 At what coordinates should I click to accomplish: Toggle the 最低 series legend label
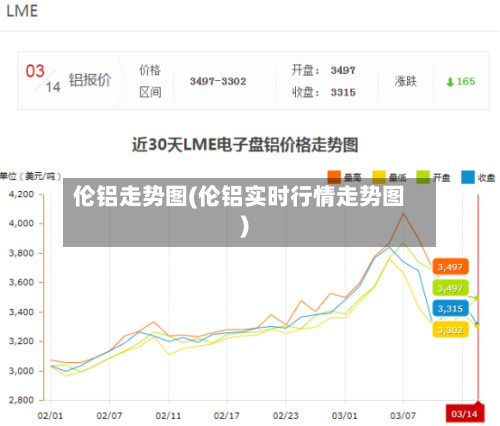coord(397,178)
